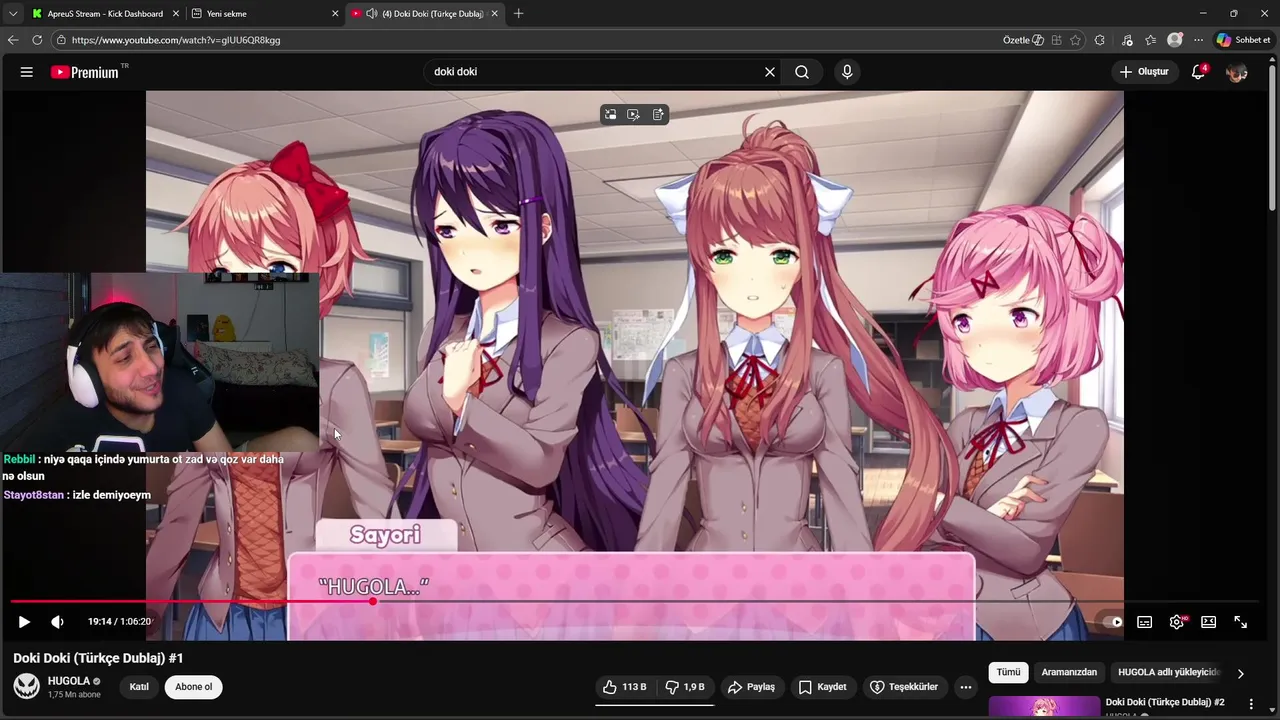Image resolution: width=1280 pixels, height=720 pixels.
Task: Close the Kick Dashboard tab
Action: [x=176, y=14]
